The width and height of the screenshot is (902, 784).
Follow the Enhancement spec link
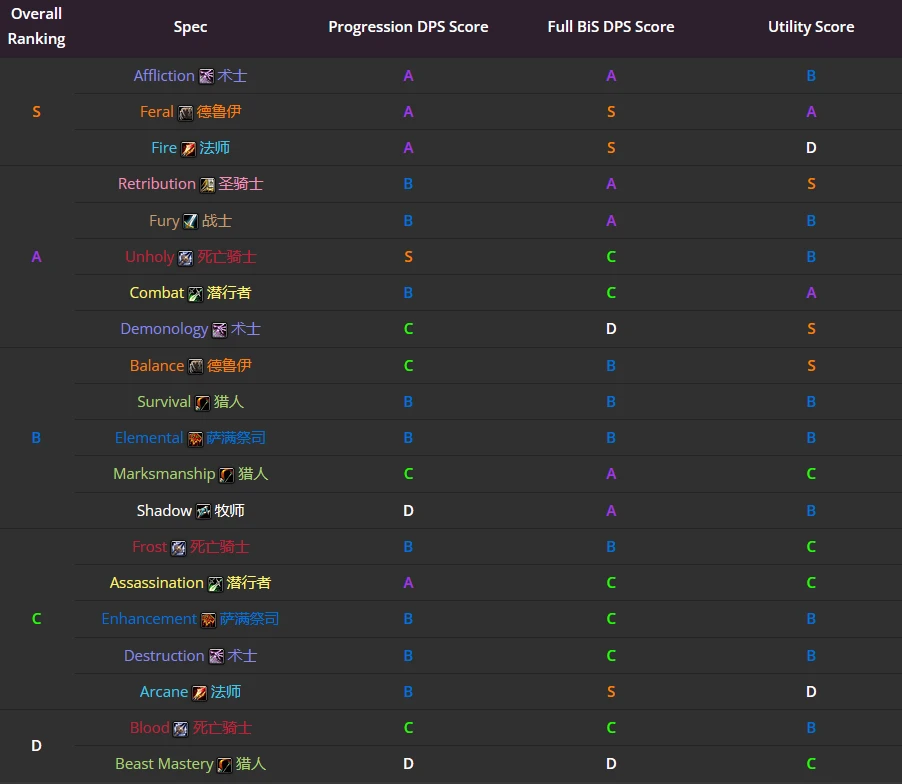click(x=149, y=619)
